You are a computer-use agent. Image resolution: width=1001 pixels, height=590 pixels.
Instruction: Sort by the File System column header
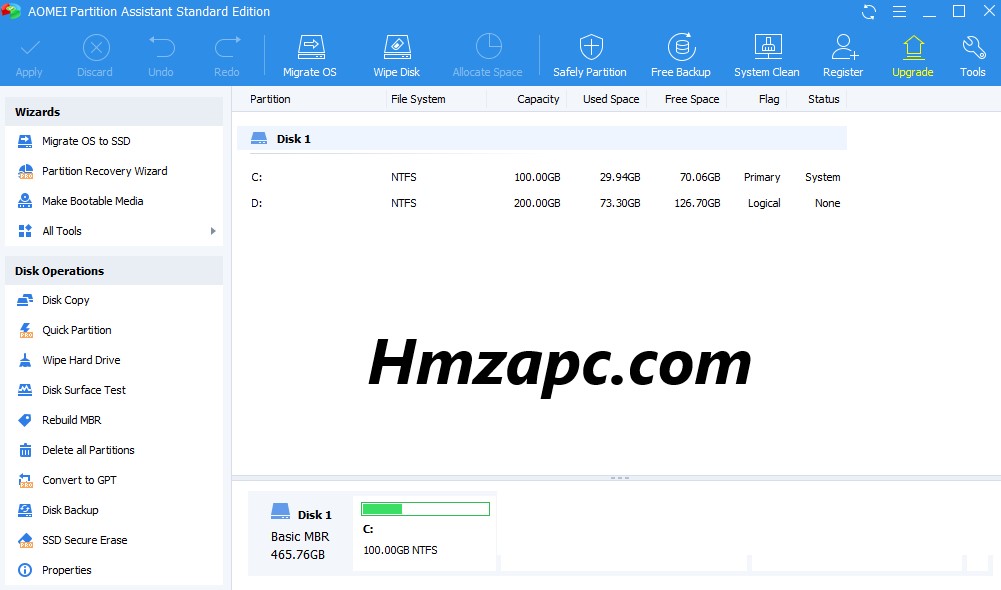point(418,99)
